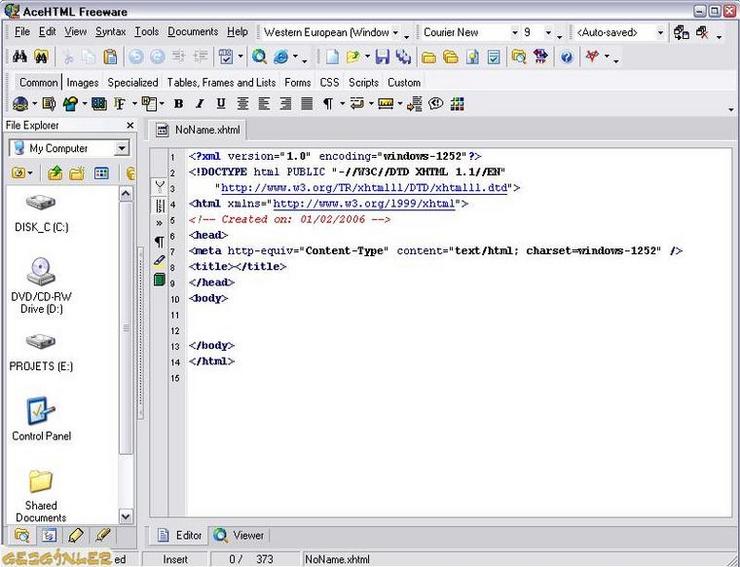Click the Align right icon
740x567 pixels.
coord(285,103)
